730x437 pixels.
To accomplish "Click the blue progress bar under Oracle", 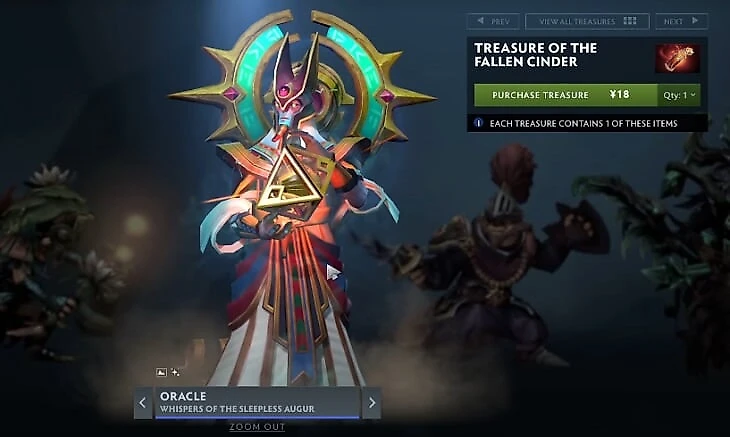I will pos(257,417).
